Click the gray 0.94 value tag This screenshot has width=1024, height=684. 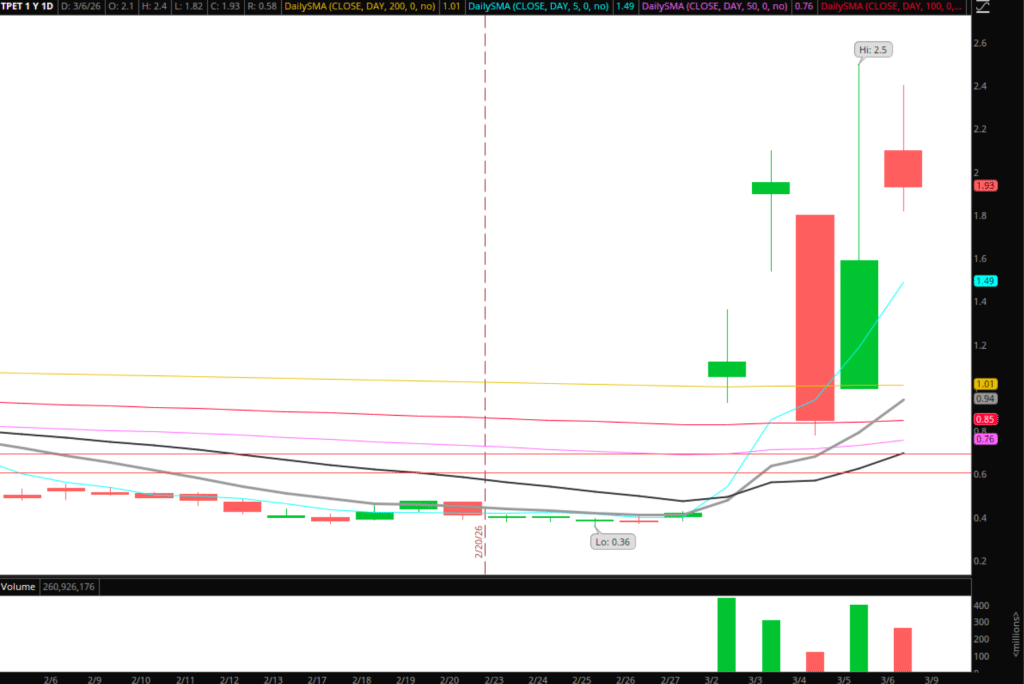[985, 398]
